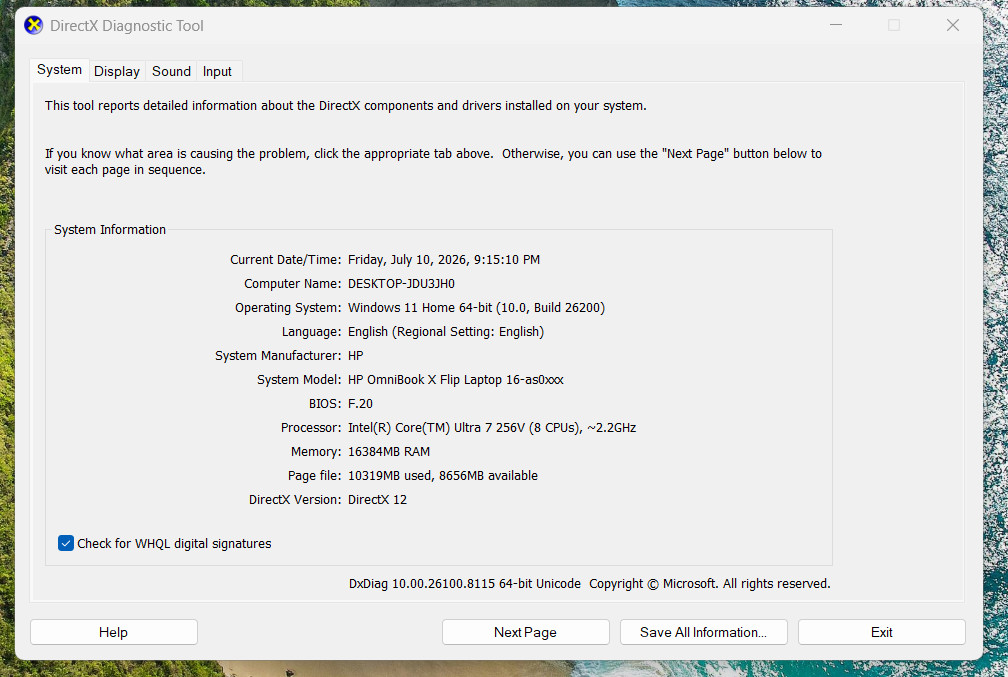Click Save All Information button
This screenshot has width=1008, height=677.
pos(703,632)
